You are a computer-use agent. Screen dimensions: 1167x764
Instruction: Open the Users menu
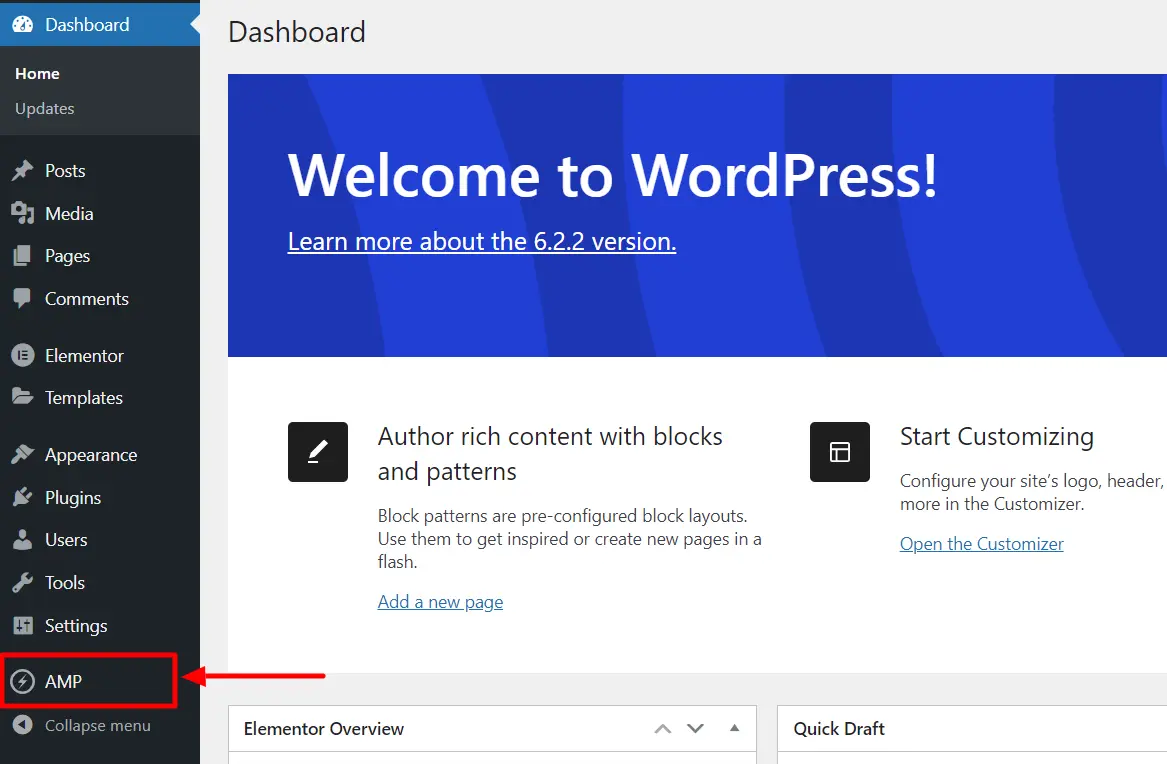pos(100,540)
